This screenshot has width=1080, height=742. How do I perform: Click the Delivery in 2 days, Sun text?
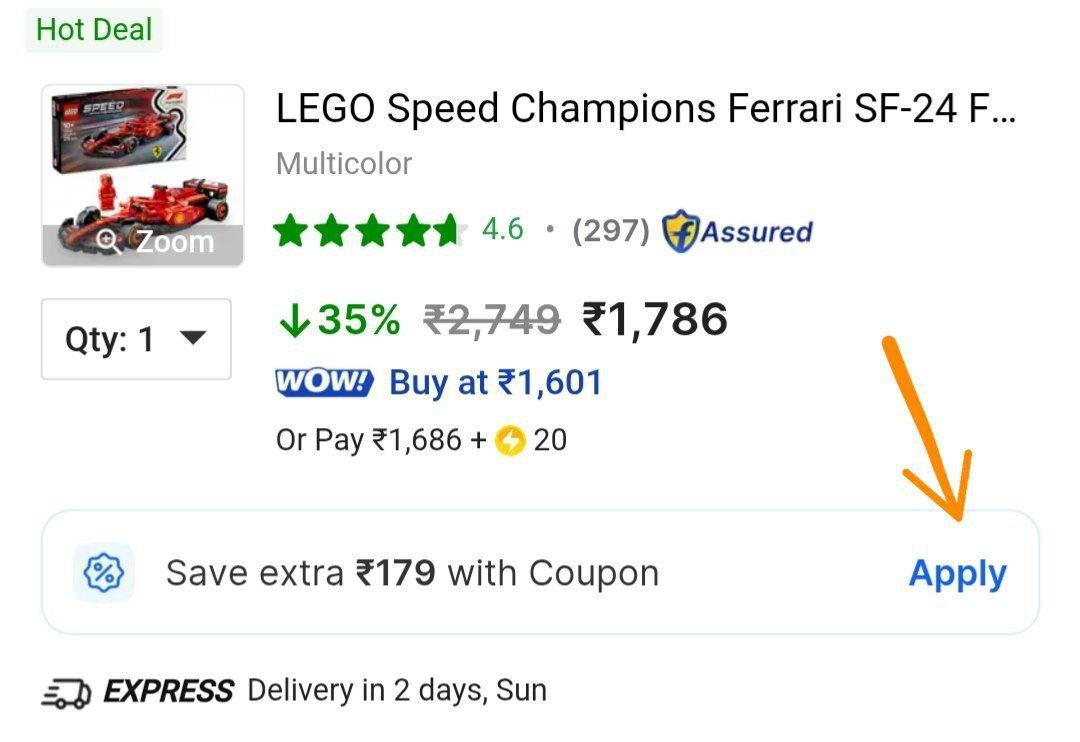coord(397,691)
